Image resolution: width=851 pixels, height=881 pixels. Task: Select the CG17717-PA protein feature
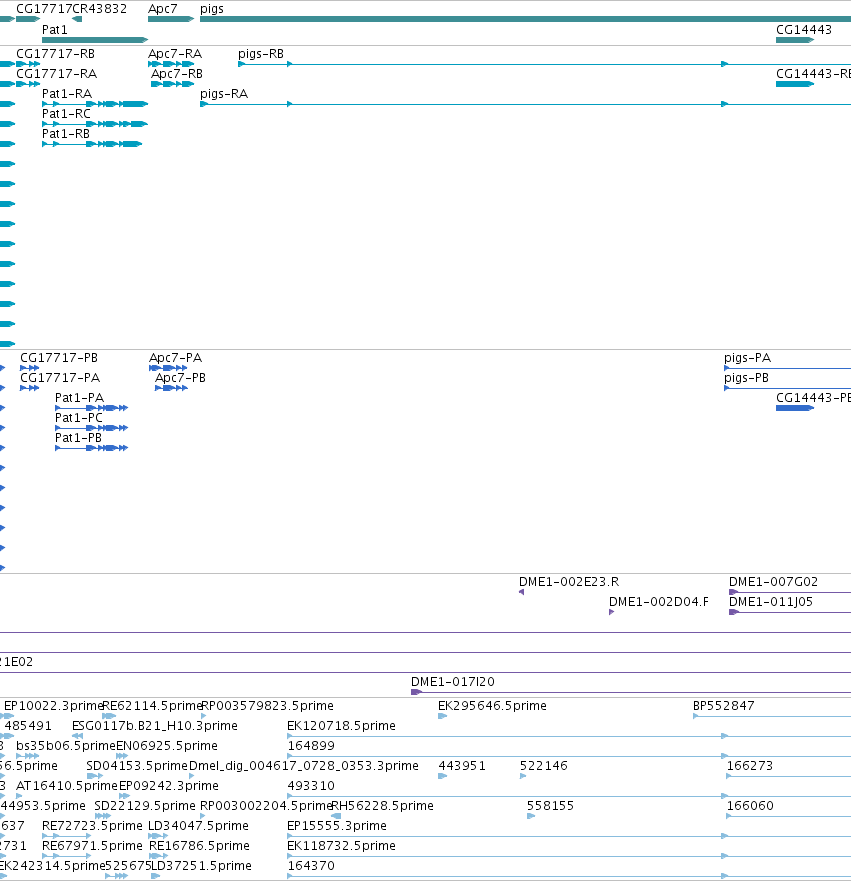[29, 388]
